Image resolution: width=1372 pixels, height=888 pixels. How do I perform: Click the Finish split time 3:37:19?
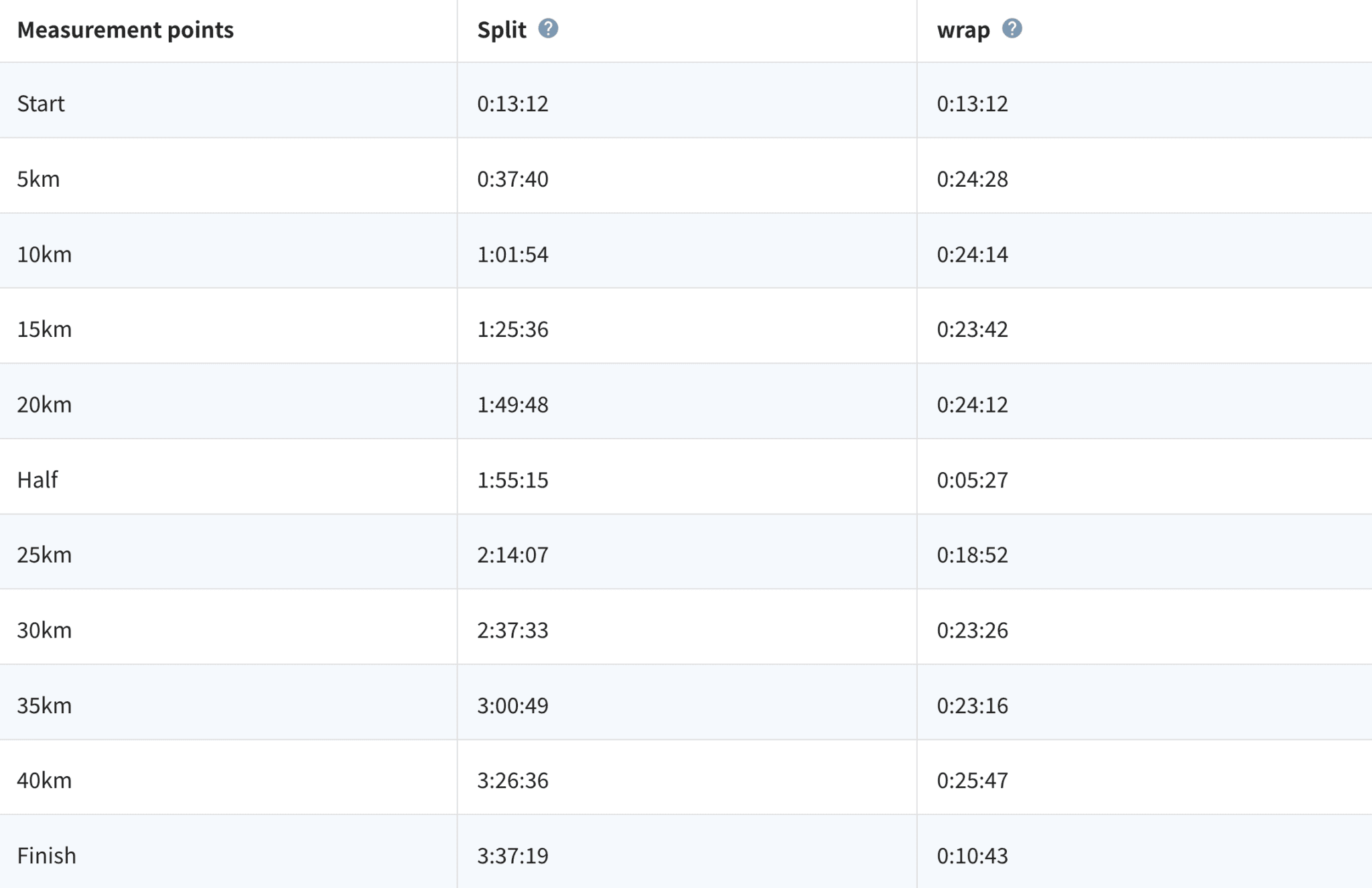512,856
